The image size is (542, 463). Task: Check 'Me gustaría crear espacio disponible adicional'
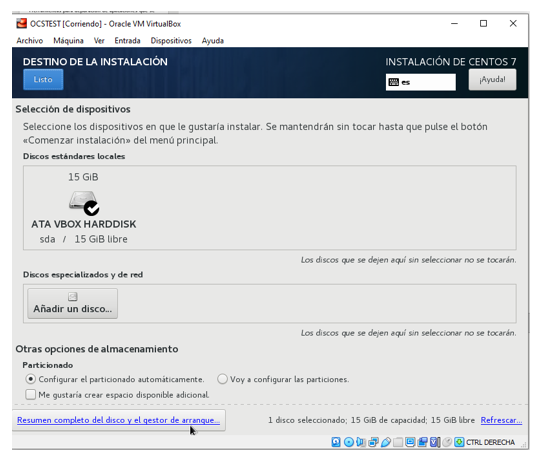coord(30,394)
